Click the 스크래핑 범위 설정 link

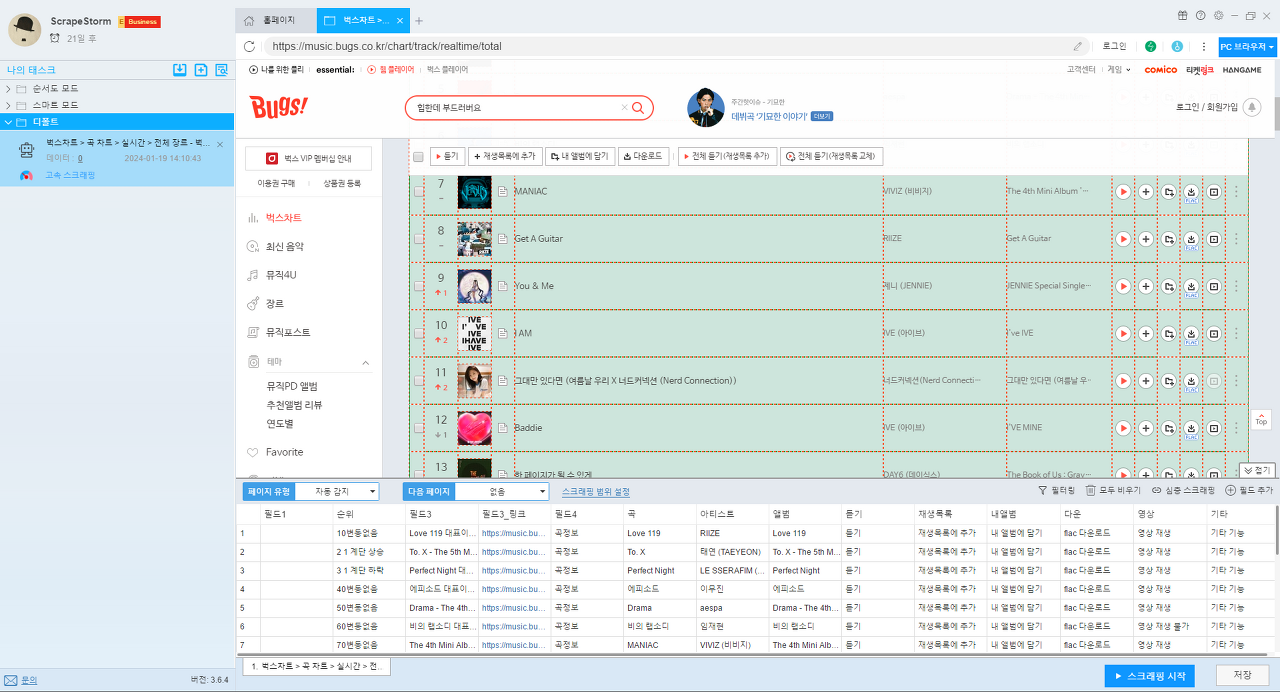click(596, 491)
